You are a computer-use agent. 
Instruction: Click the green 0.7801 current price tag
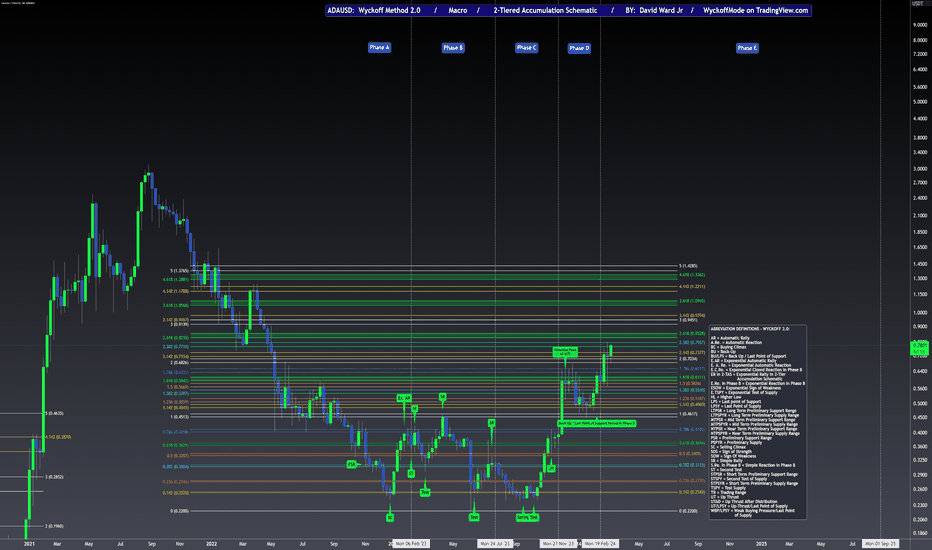coord(920,348)
